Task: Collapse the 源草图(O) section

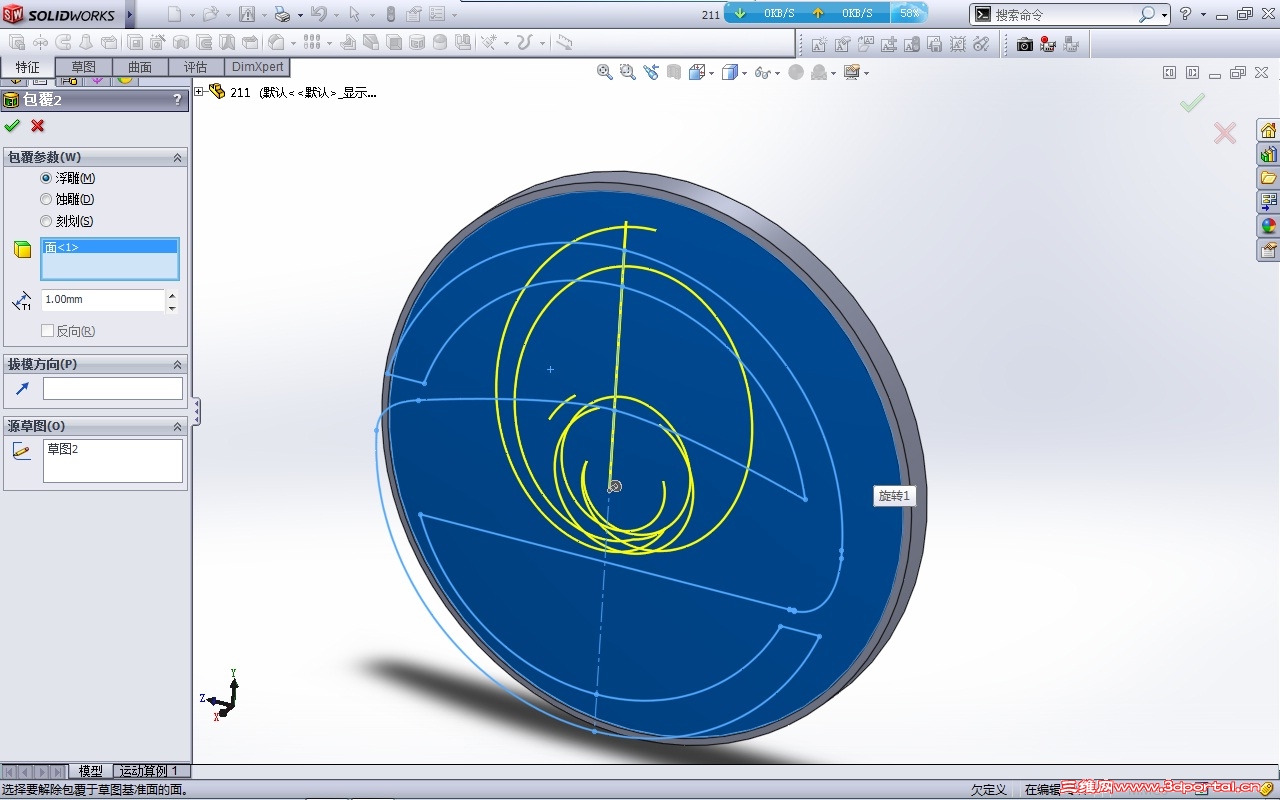Action: click(x=178, y=427)
